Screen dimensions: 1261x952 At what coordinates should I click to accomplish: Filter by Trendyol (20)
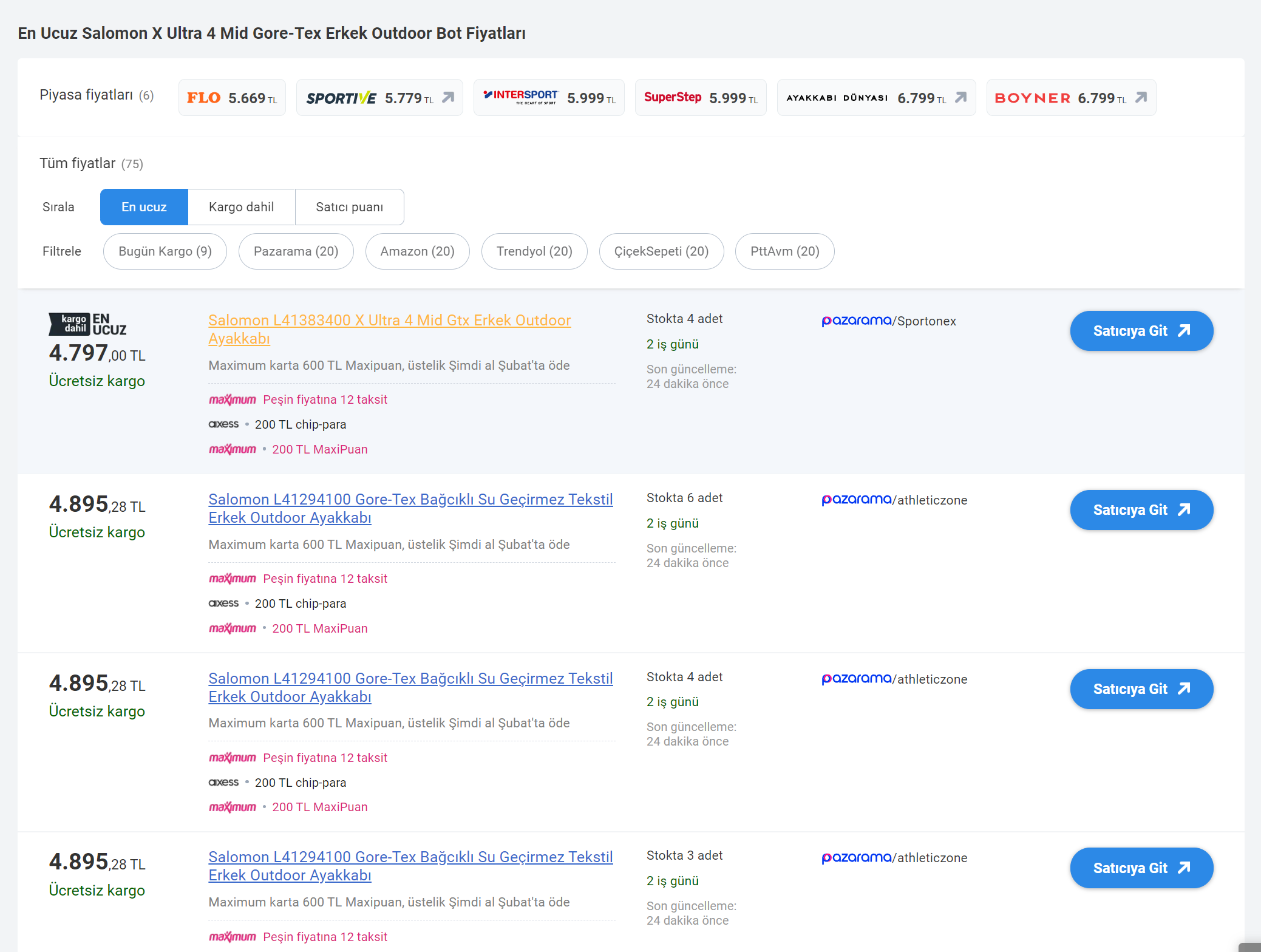[x=534, y=251]
